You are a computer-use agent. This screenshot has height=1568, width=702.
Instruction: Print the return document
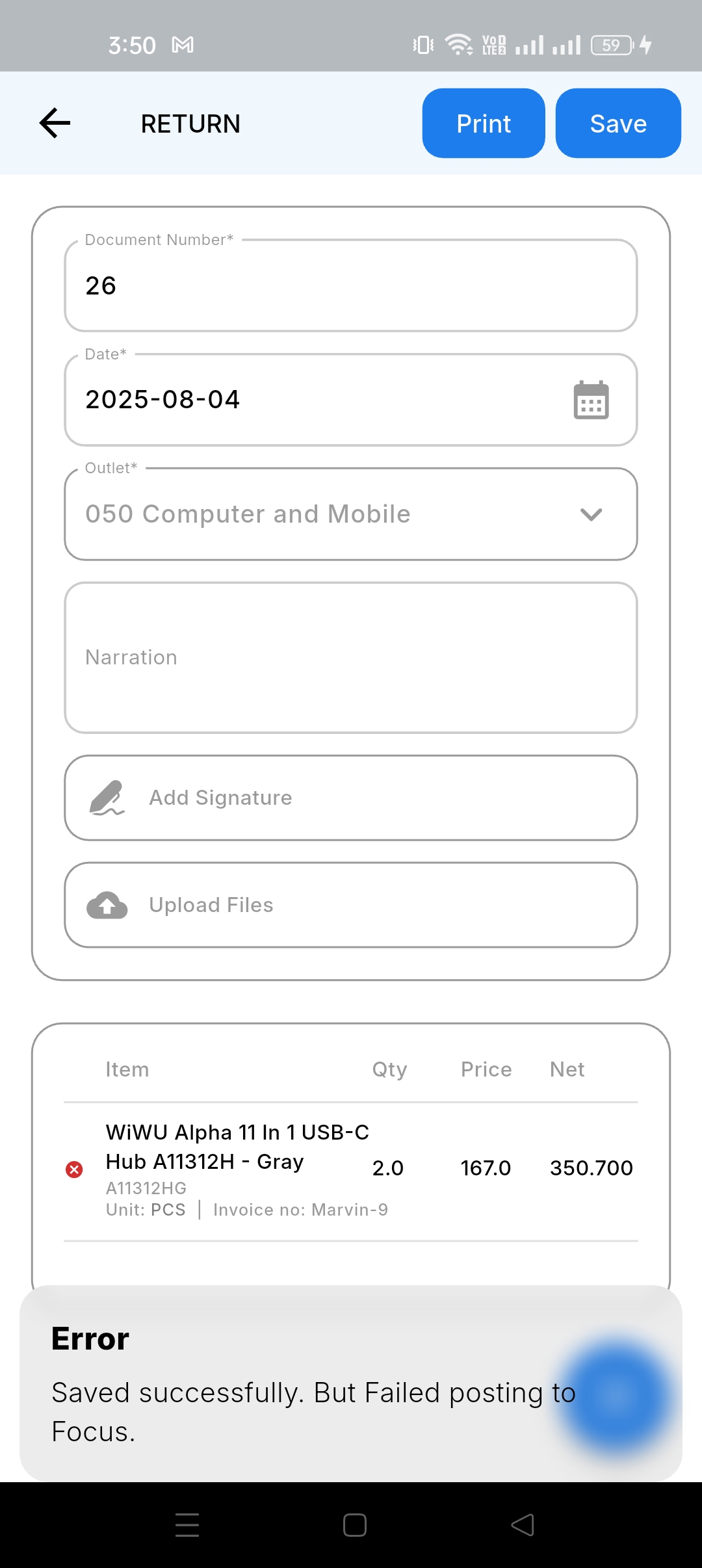click(484, 124)
